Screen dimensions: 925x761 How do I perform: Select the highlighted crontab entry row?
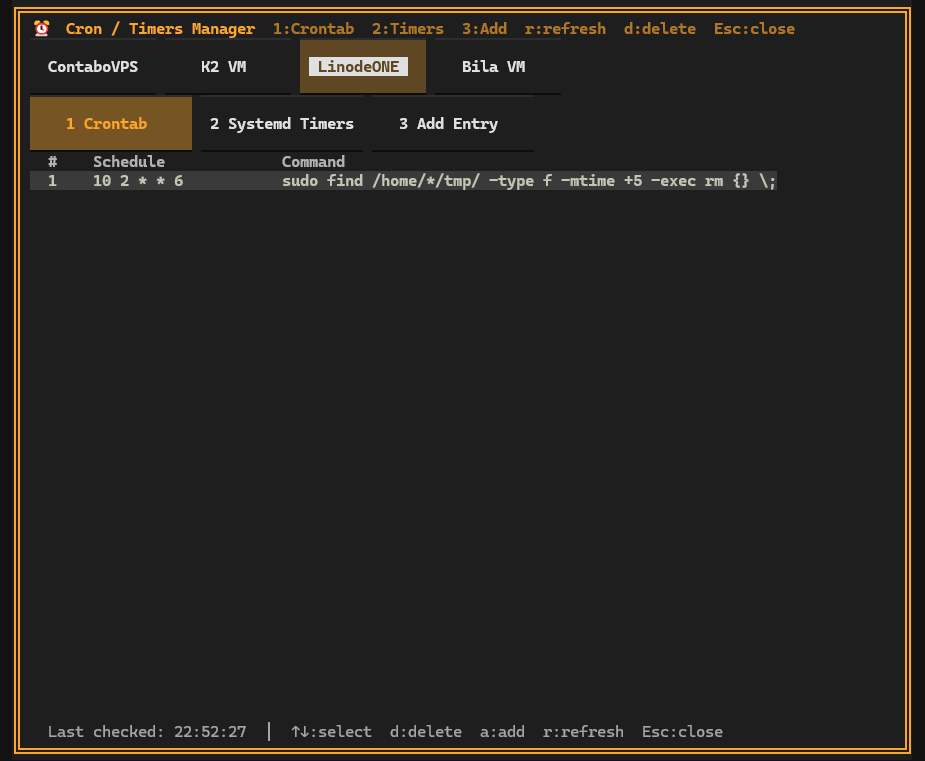pos(400,181)
